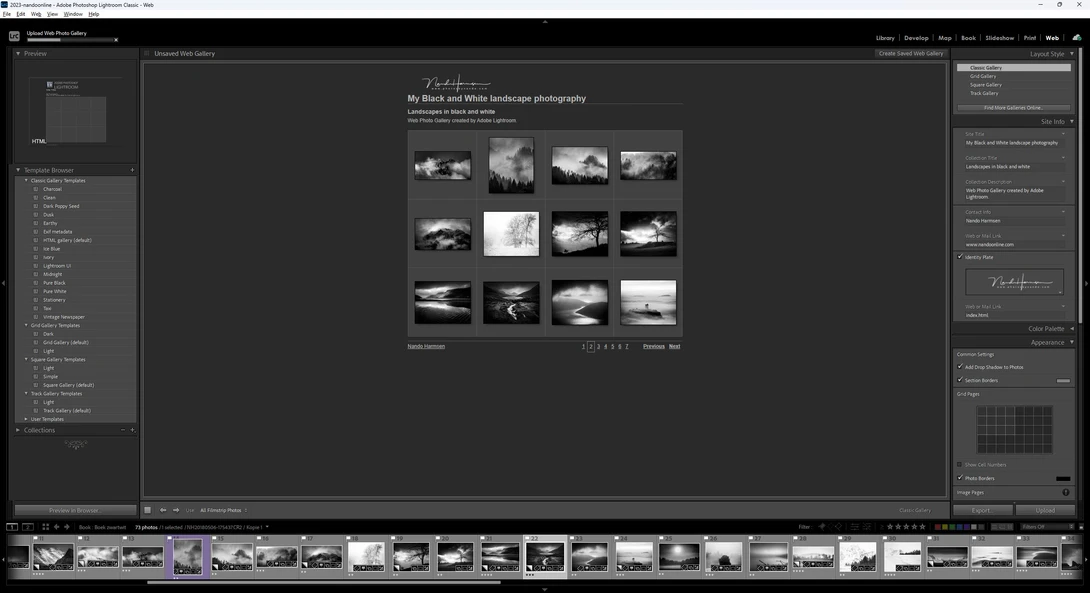Open Grid view icon in filmstrip bar
This screenshot has width=1090, height=593.
45,527
